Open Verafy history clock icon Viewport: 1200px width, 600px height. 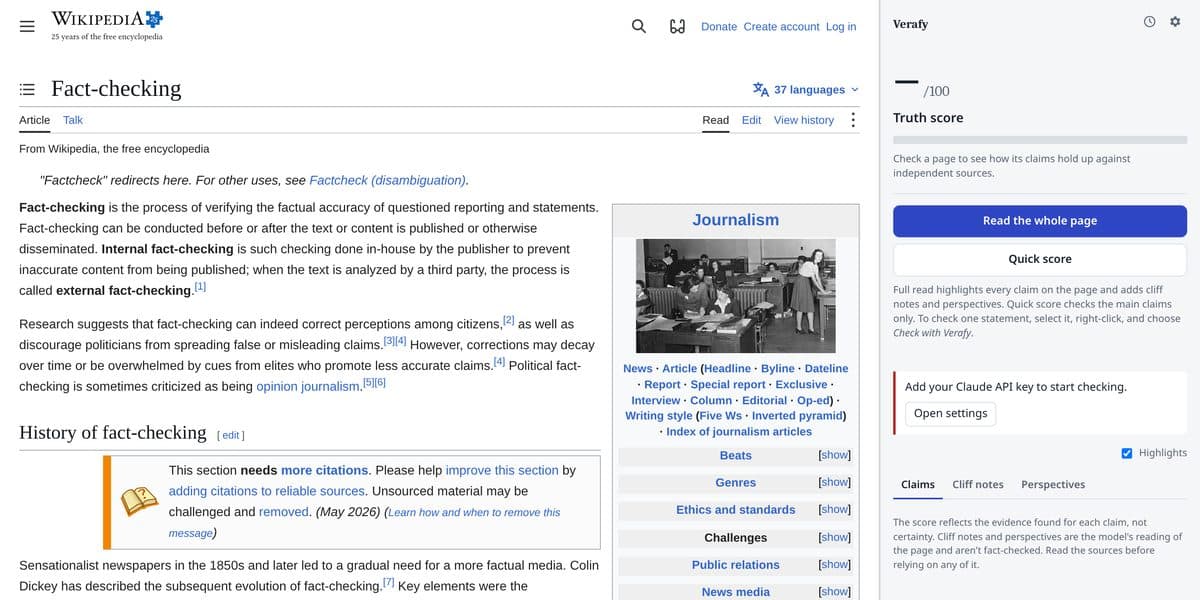tap(1150, 22)
